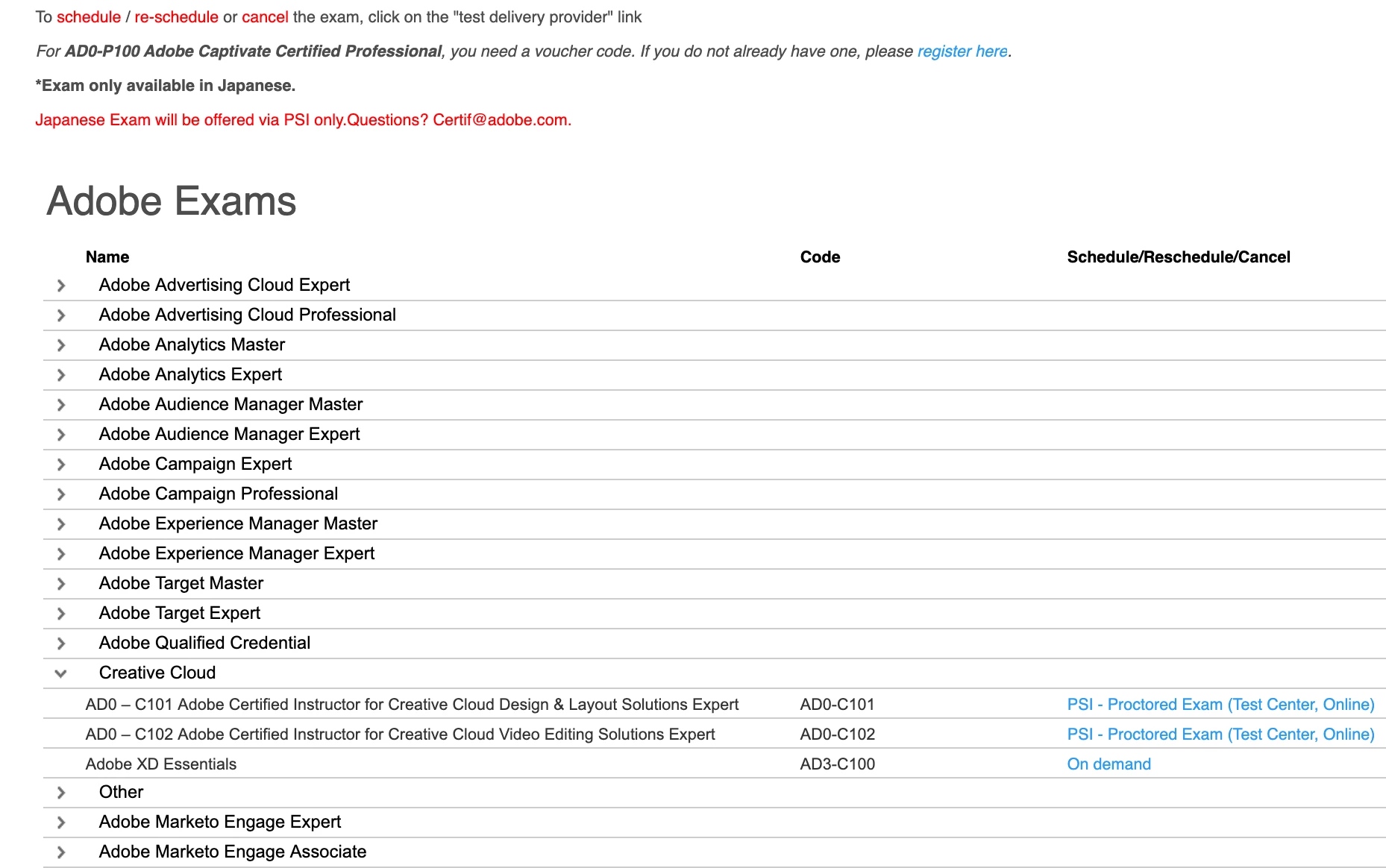Select the Adobe Qualified Credential row label
The image size is (1386, 868).
point(205,643)
